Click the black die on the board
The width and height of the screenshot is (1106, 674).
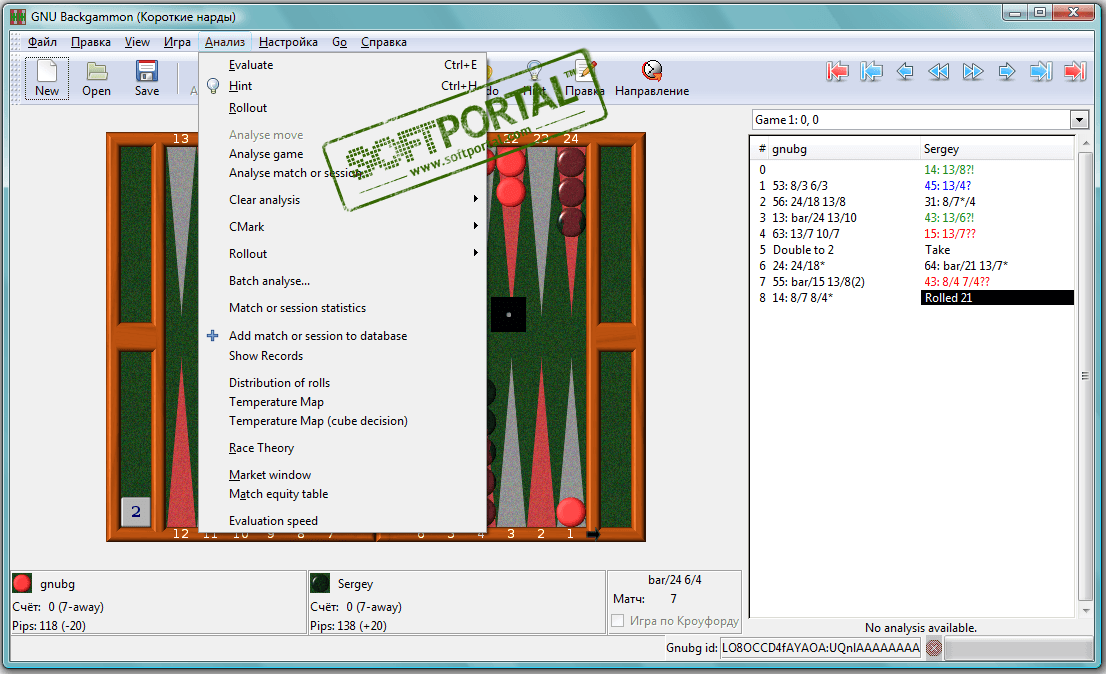[509, 314]
